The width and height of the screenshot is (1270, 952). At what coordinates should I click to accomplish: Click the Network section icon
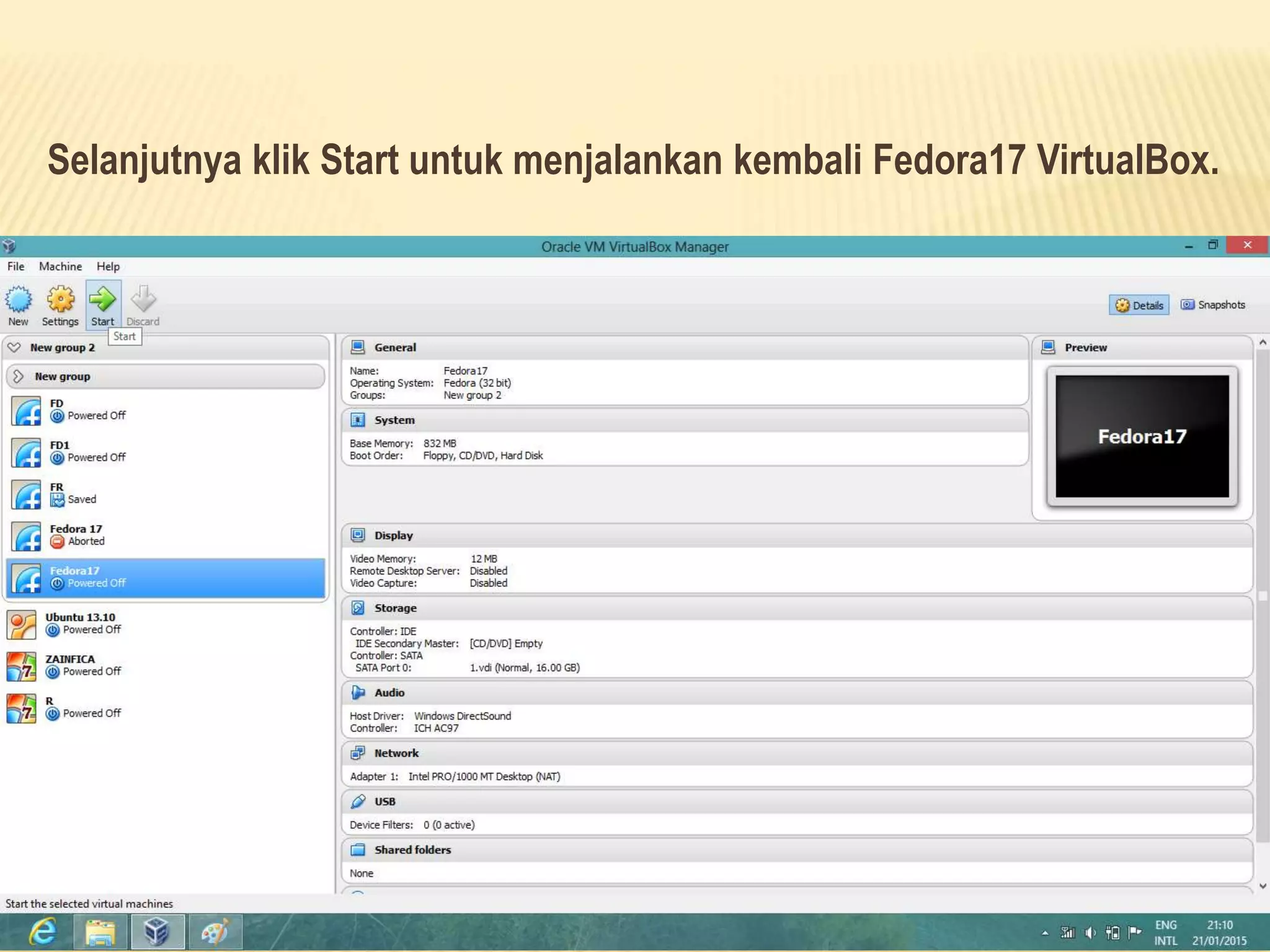(x=358, y=753)
